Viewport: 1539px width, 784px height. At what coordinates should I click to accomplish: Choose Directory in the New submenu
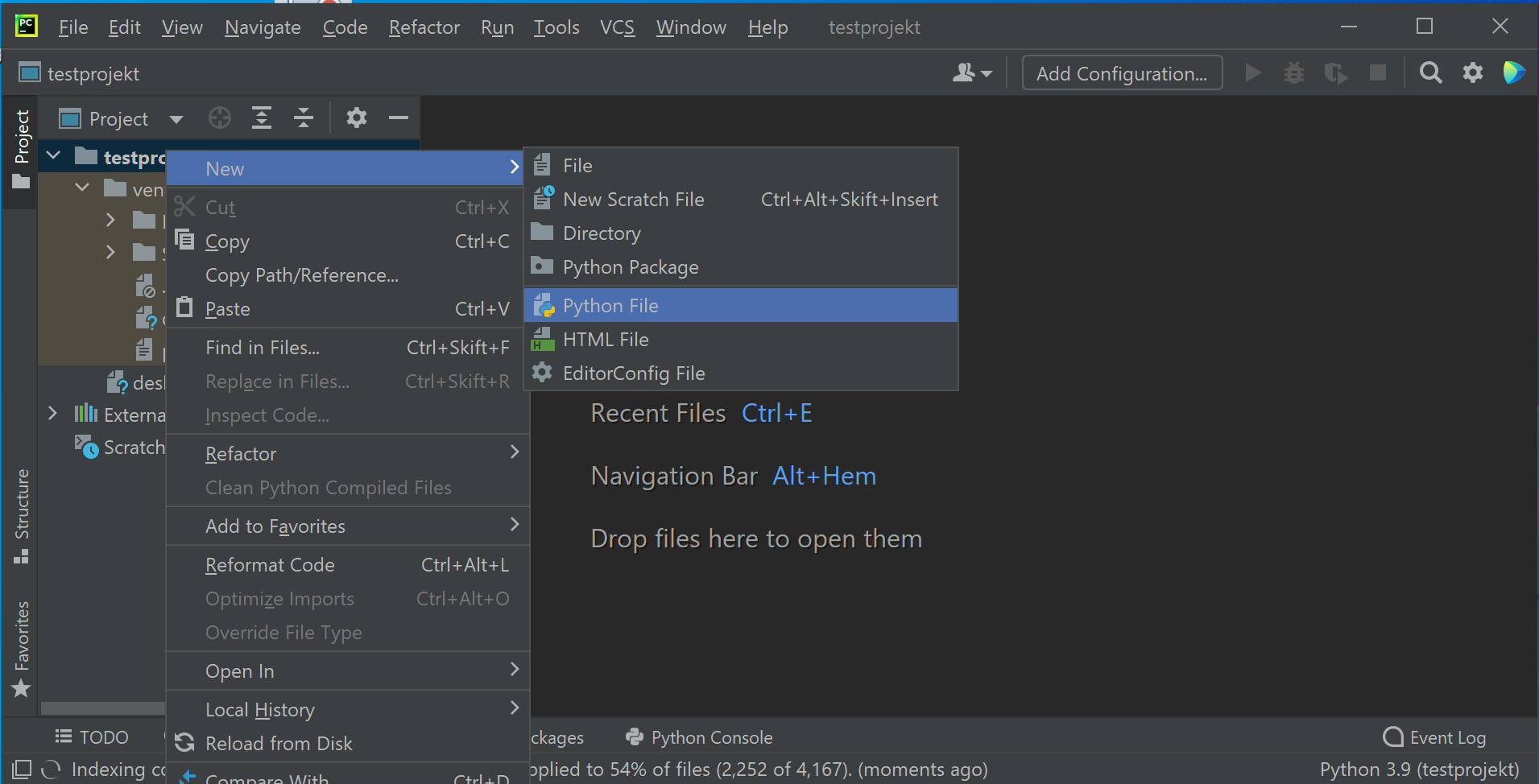pos(602,233)
